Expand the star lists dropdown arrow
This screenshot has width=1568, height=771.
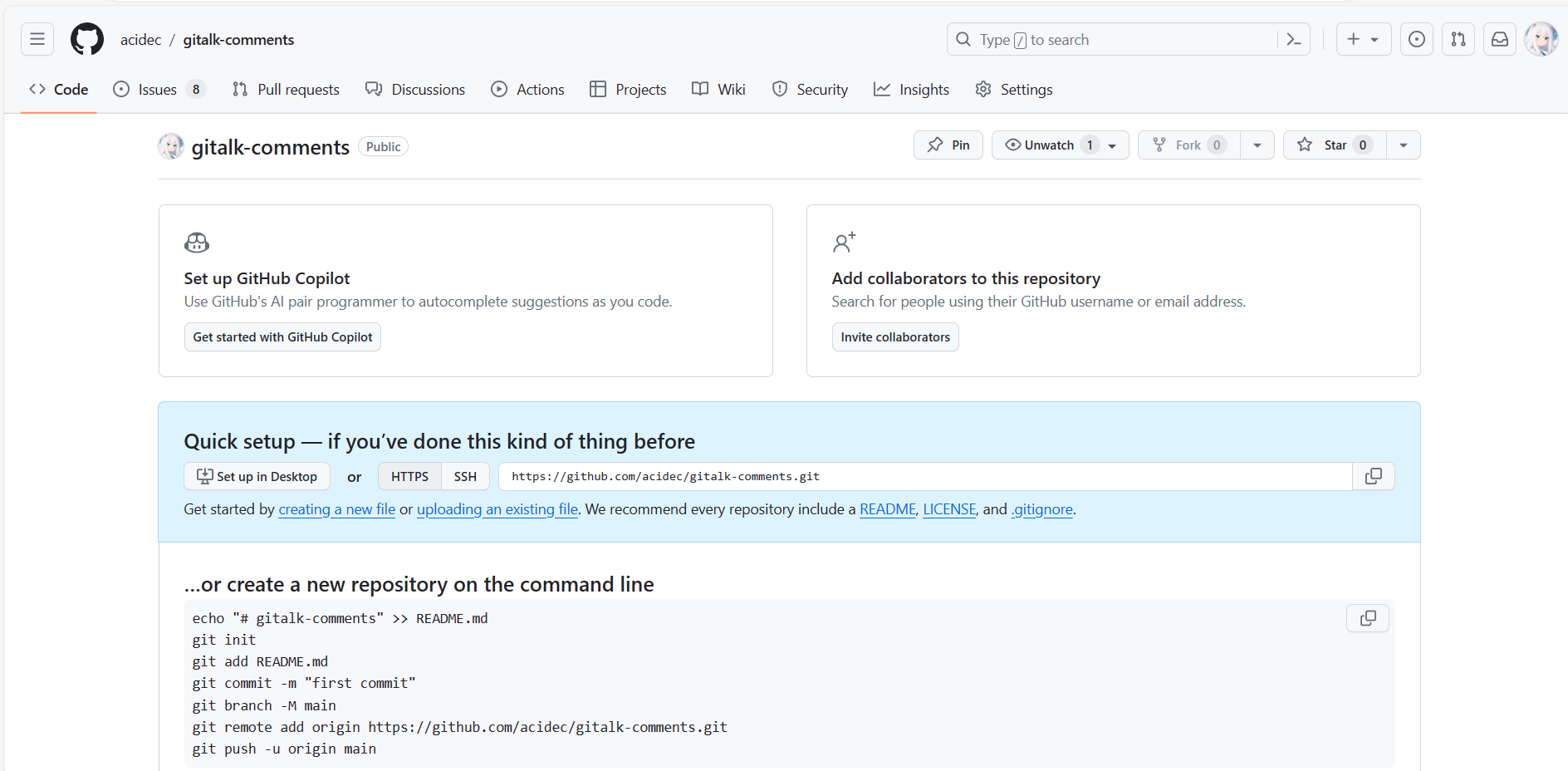click(1404, 145)
